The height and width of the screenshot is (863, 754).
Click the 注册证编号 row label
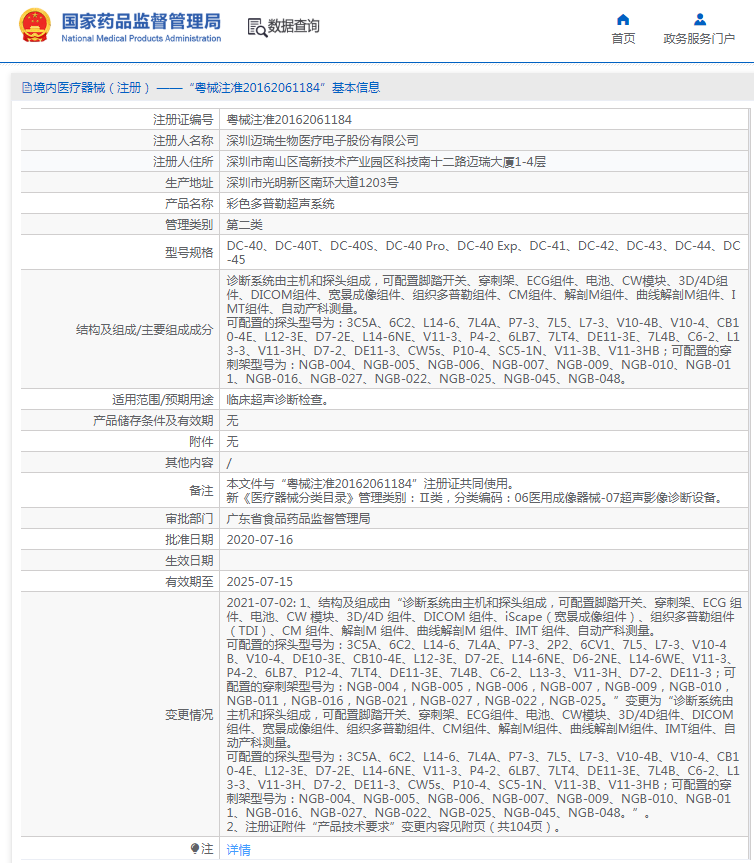[x=183, y=119]
